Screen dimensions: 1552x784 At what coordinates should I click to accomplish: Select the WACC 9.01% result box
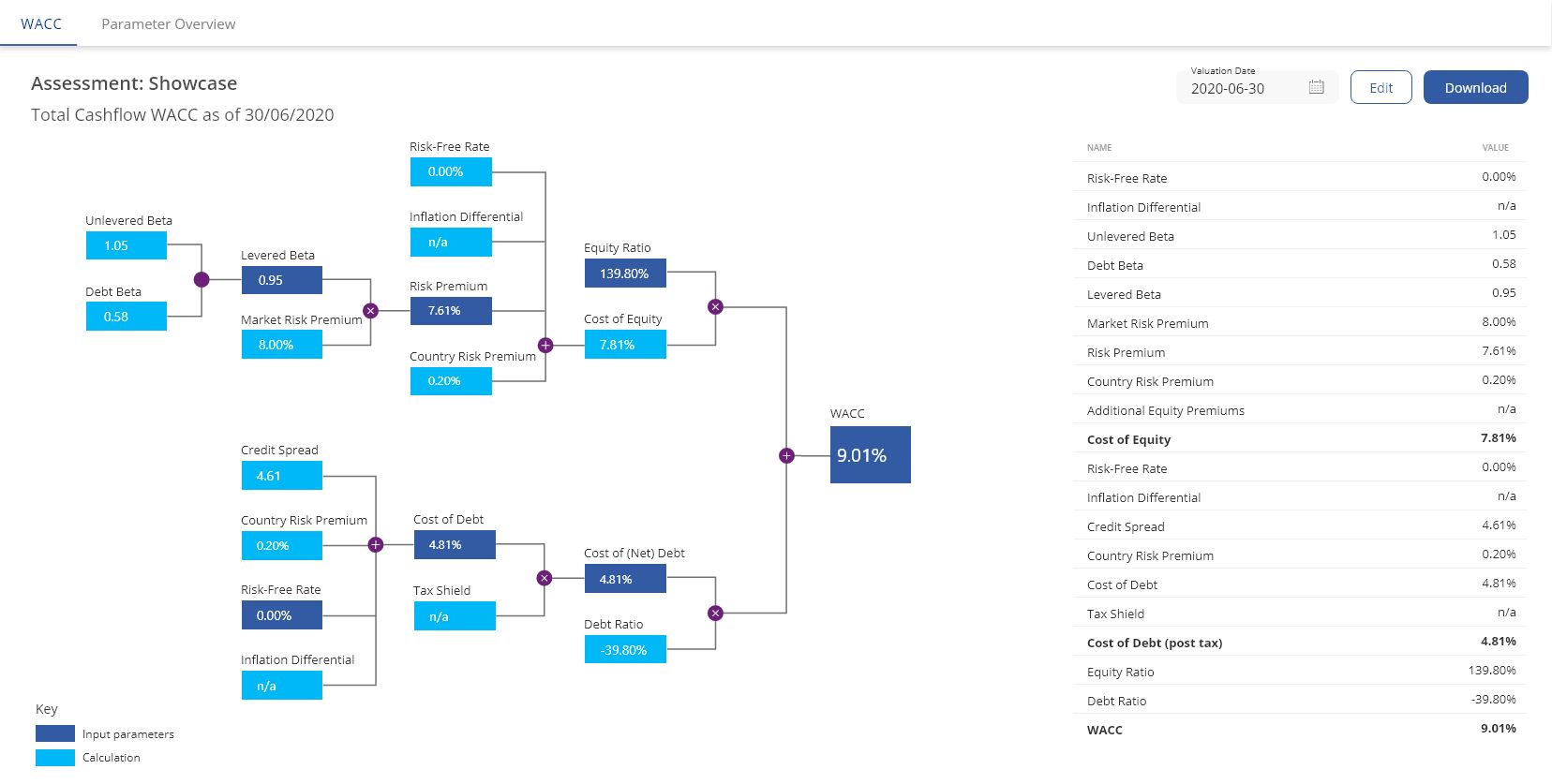point(870,455)
